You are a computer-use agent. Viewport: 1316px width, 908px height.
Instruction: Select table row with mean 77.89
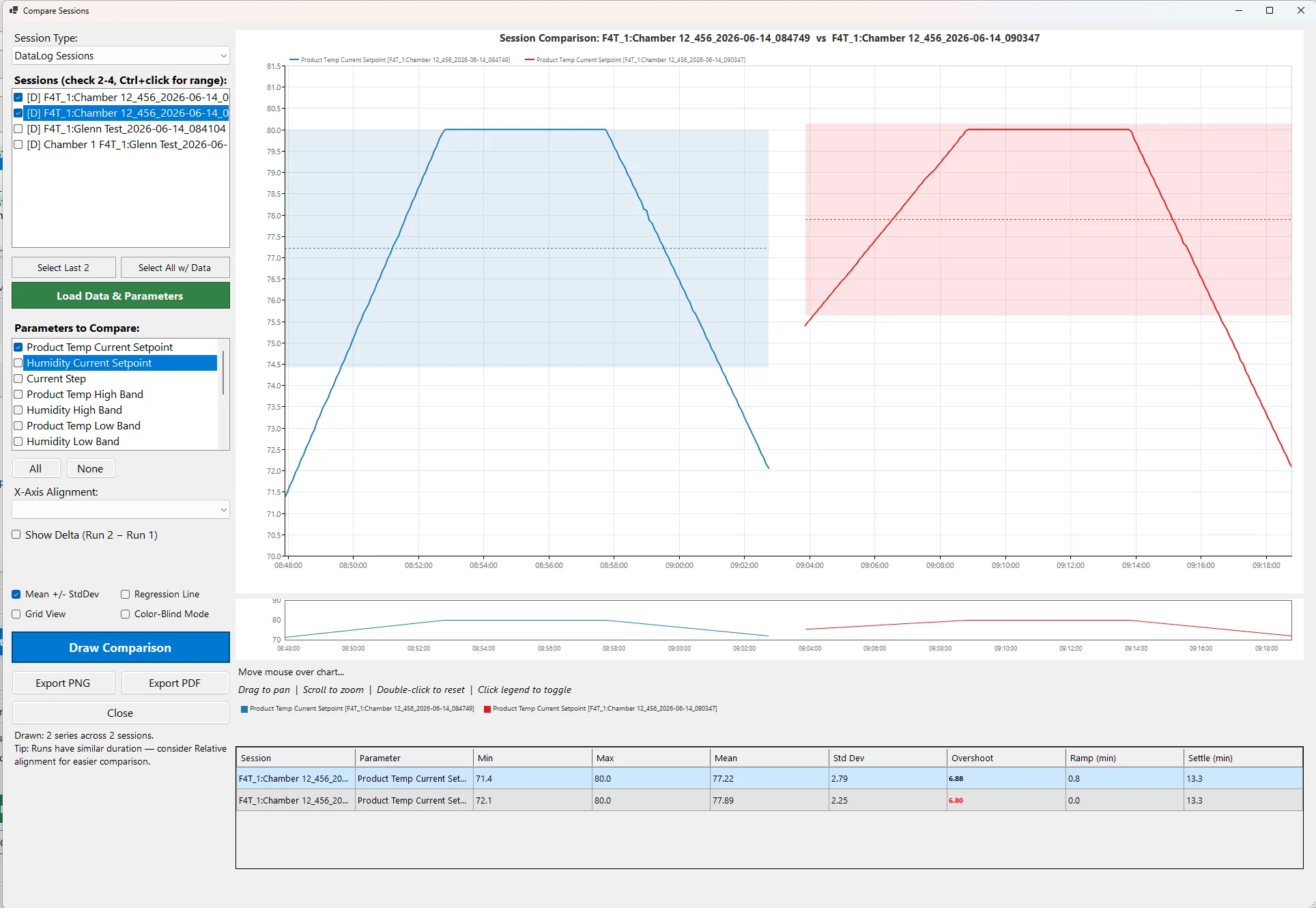(x=769, y=800)
